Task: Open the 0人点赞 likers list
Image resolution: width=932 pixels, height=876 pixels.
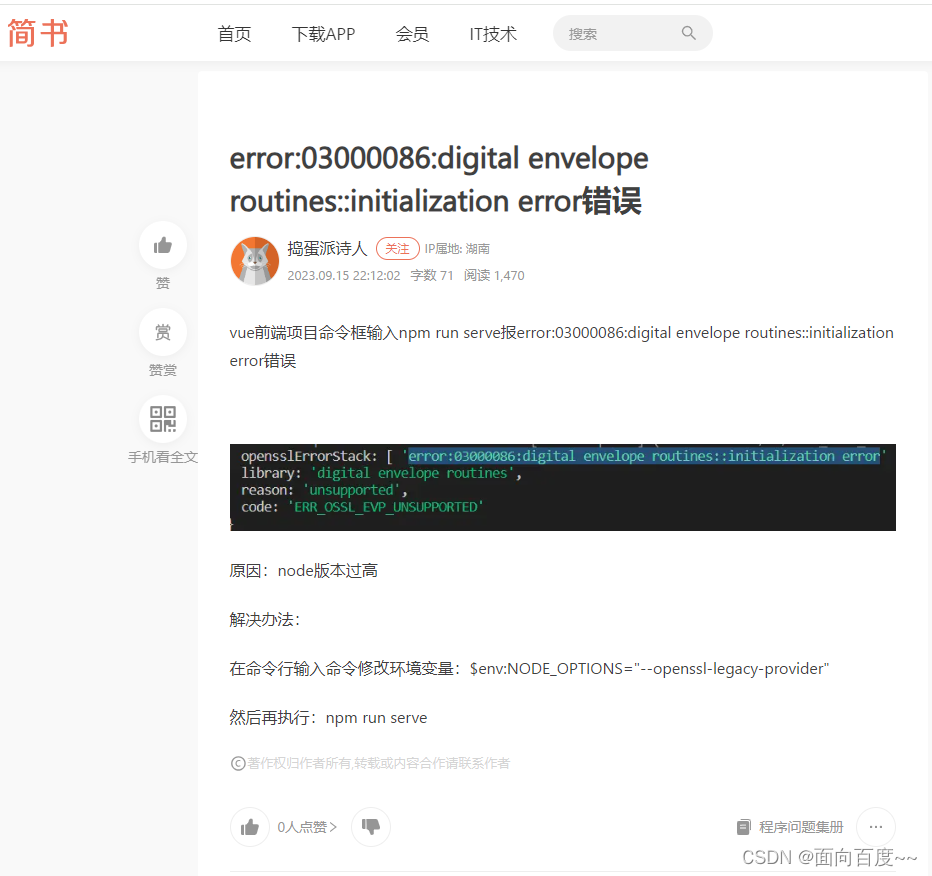Action: pos(307,827)
